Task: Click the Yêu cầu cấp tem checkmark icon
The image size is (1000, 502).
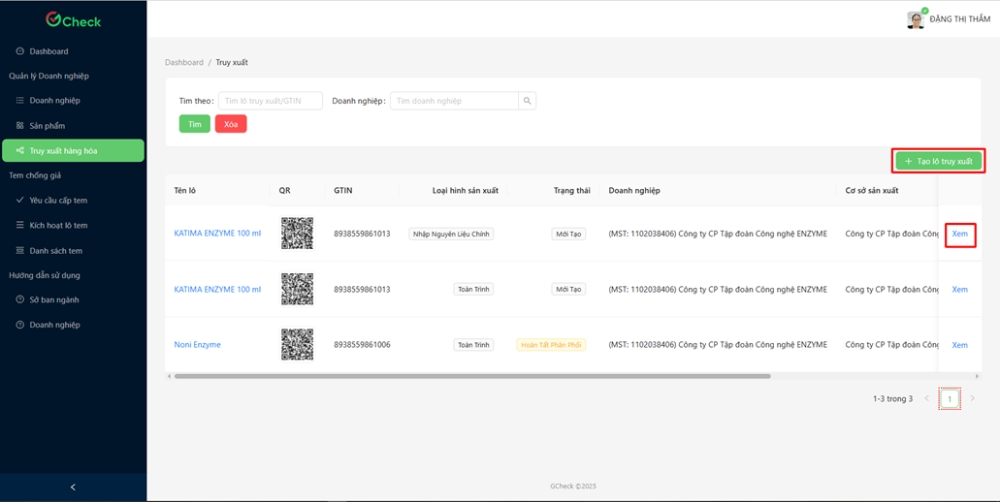Action: [20, 200]
